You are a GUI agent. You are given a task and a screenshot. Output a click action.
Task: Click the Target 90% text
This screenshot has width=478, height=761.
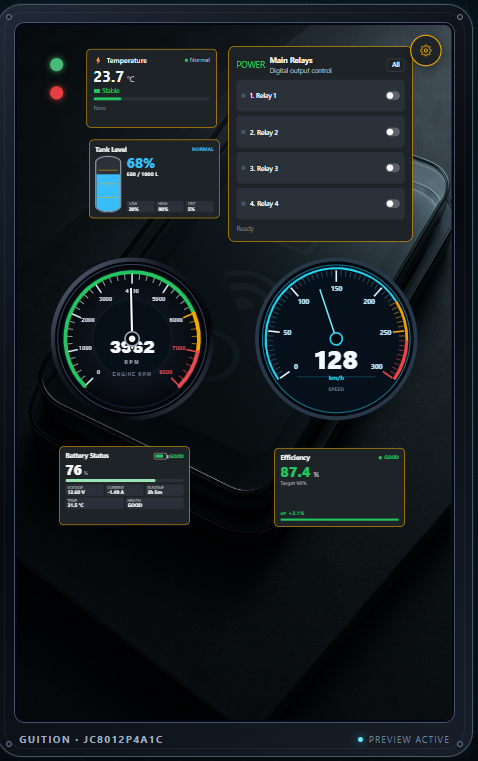(294, 483)
